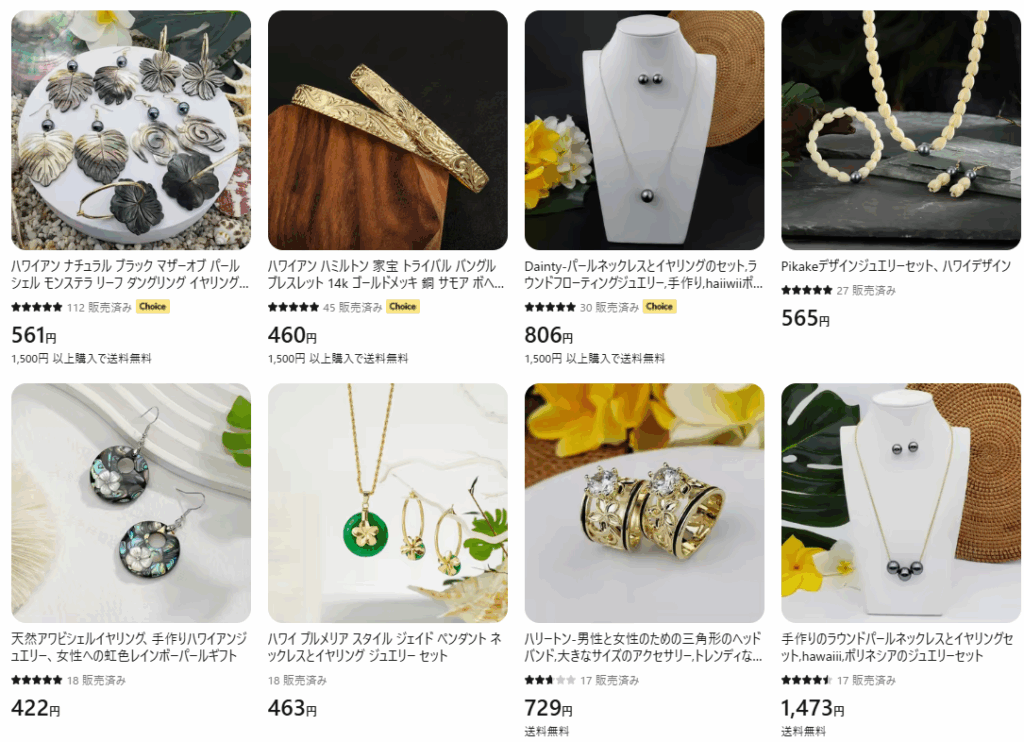This screenshot has height=742, width=1024.
Task: Click the star rating of the Pikake set
Action: tap(807, 290)
